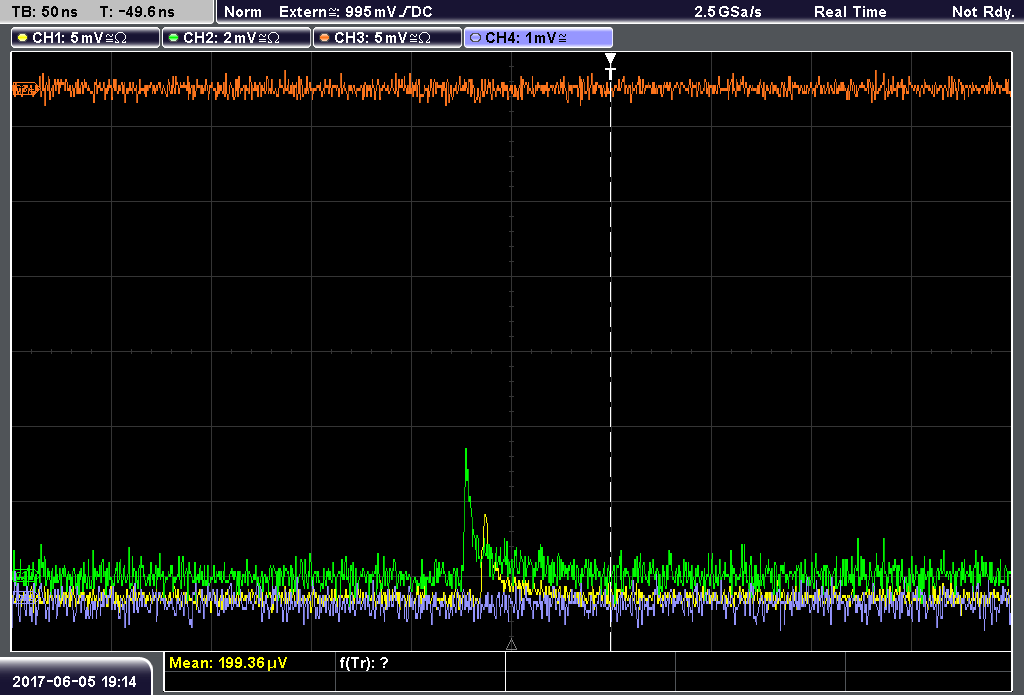Click the Not Rdy. status indicator
The height and width of the screenshot is (695, 1024).
tap(983, 12)
